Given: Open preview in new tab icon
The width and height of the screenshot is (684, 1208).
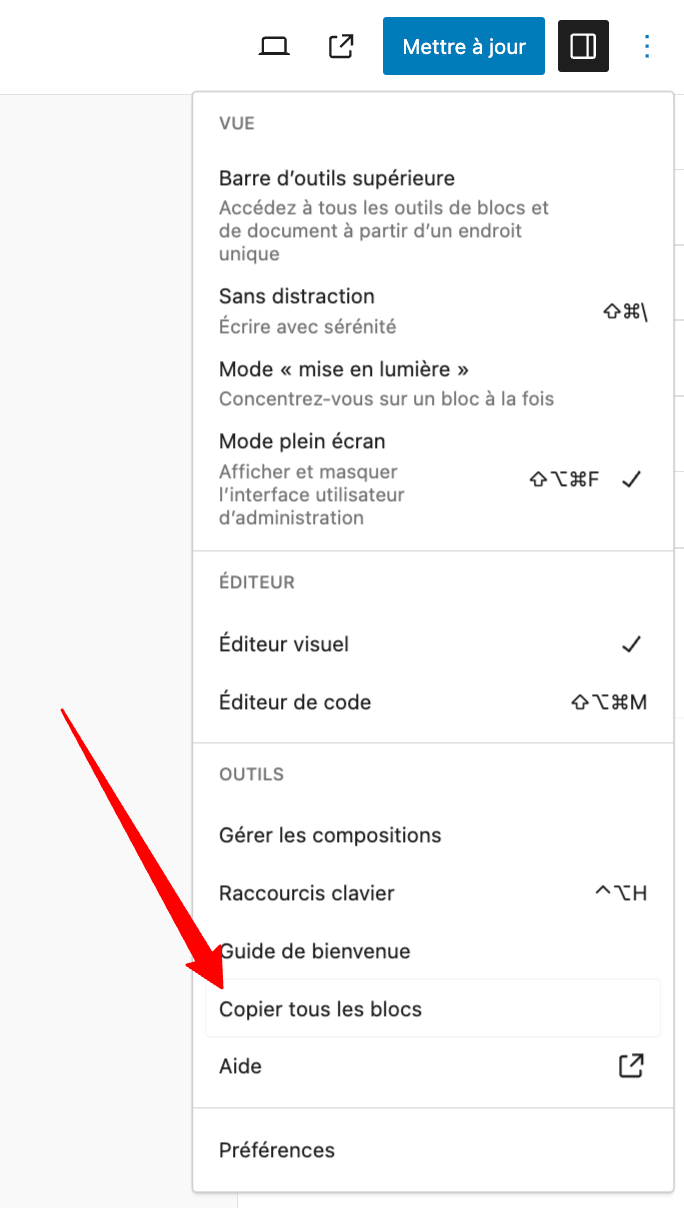Looking at the screenshot, I should pyautogui.click(x=340, y=45).
